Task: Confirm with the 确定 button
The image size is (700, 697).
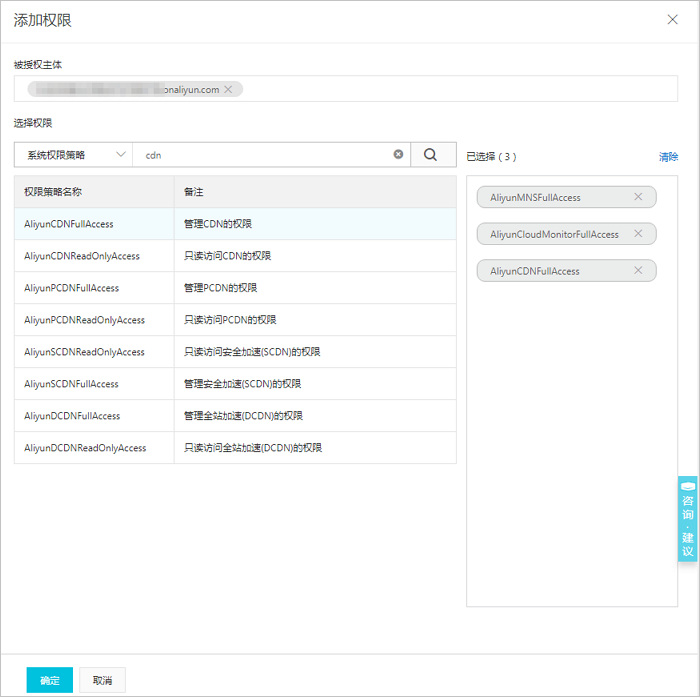Action: [50, 680]
